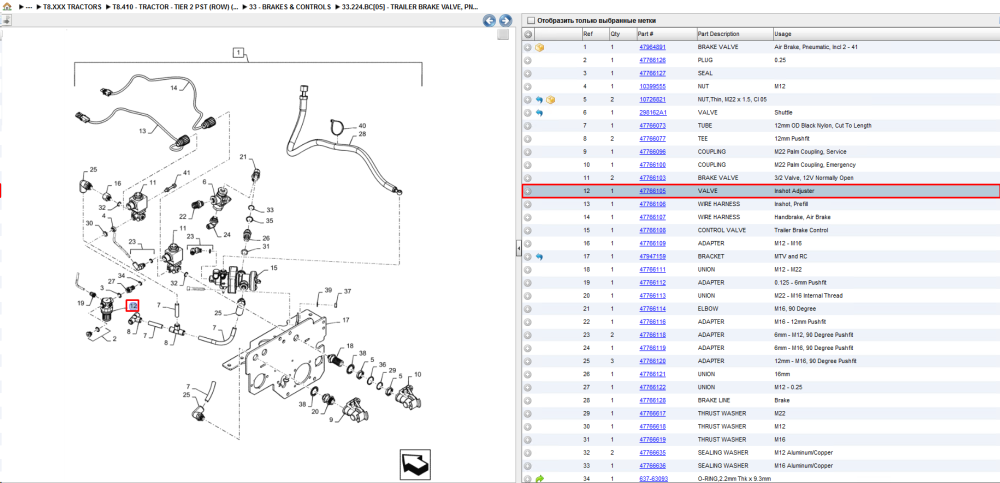Sort by the Part # column header
Image resolution: width=1000 pixels, height=483 pixels.
(665, 34)
